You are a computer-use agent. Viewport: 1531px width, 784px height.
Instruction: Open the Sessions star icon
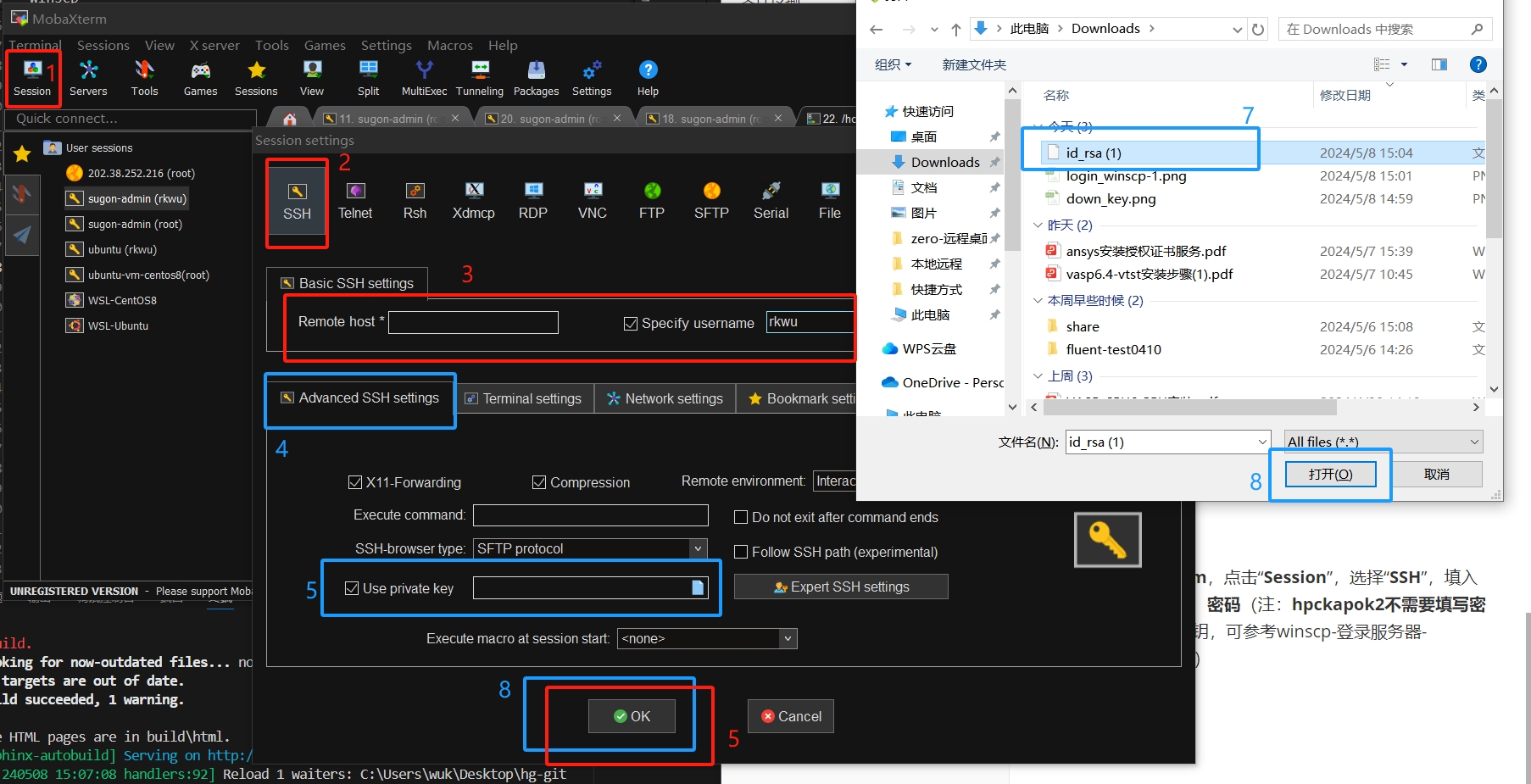256,78
